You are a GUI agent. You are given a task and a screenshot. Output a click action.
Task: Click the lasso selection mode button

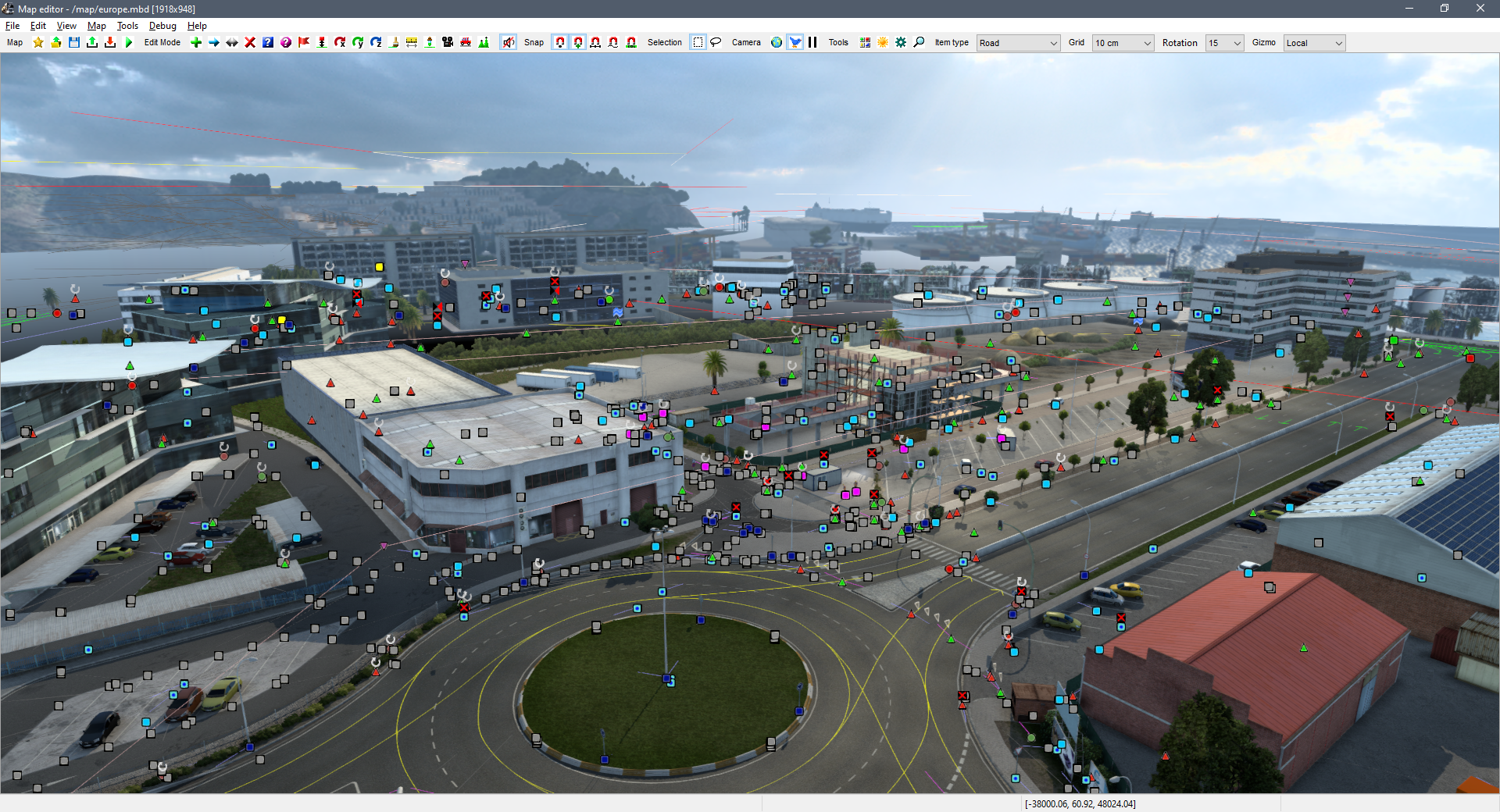pos(716,43)
